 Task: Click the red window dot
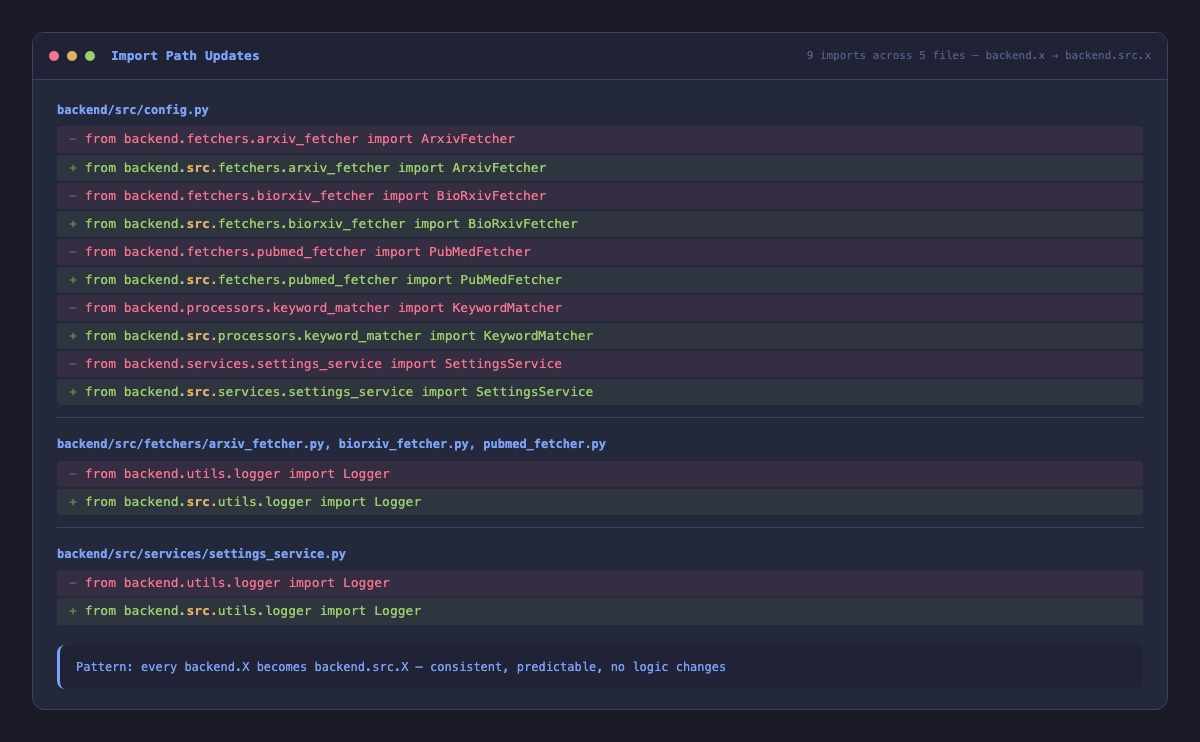coord(54,56)
